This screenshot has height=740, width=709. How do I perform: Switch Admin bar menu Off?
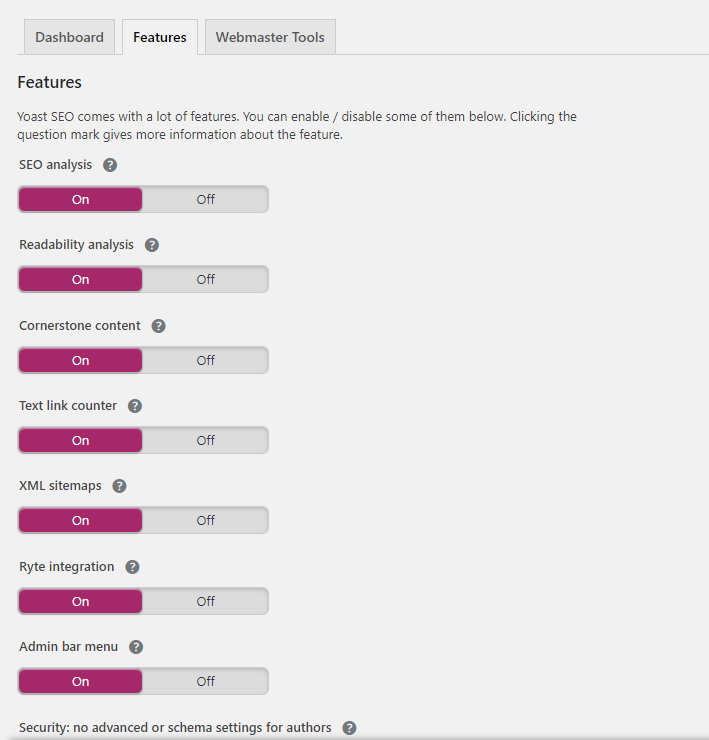(205, 681)
